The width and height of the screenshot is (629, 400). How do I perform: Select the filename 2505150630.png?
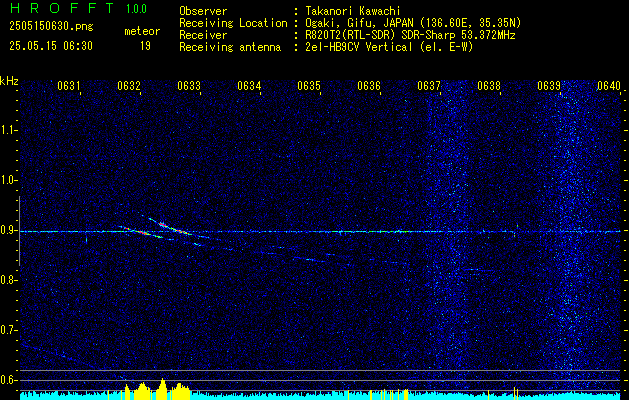51,27
